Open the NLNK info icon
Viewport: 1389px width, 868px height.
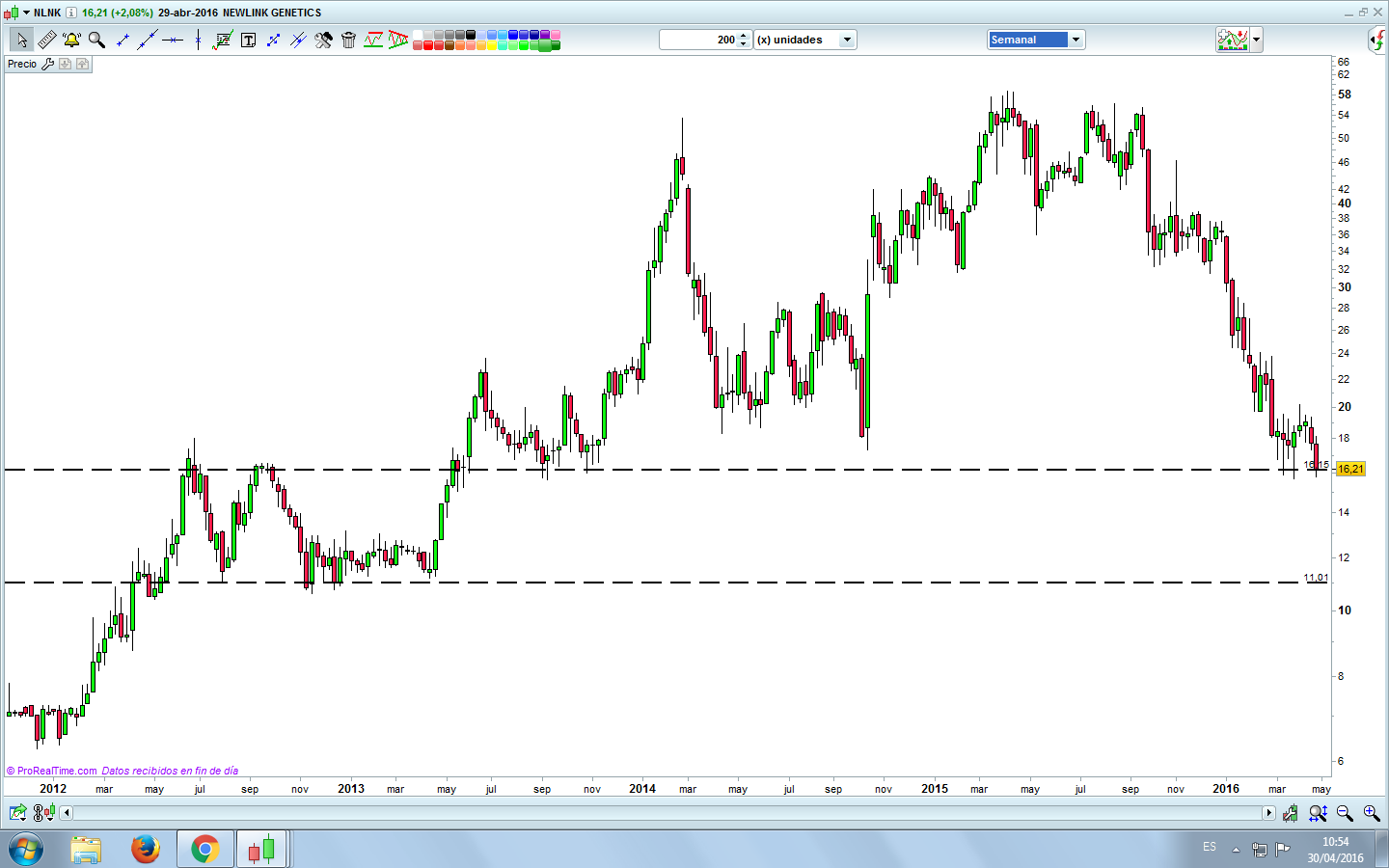(71, 13)
